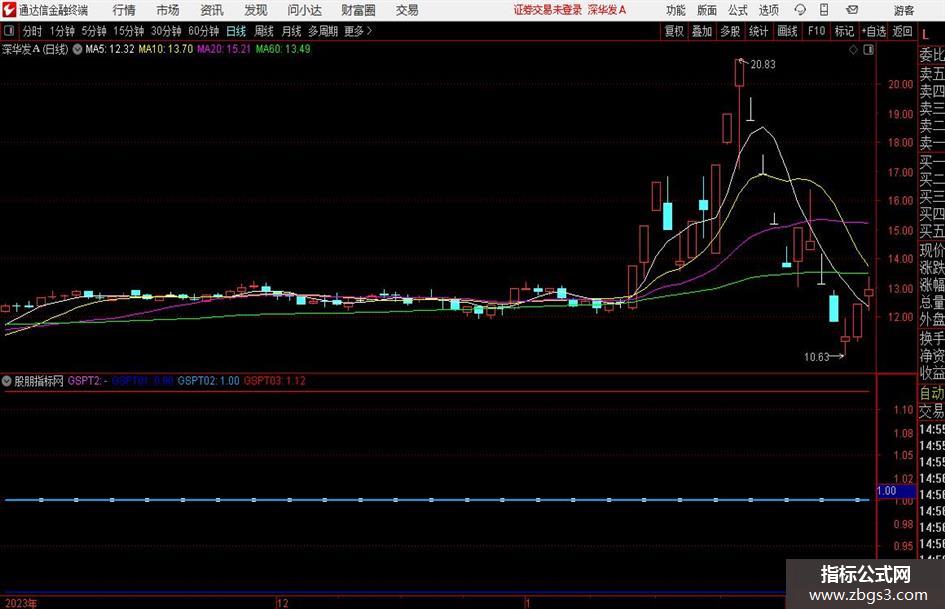This screenshot has height=609, width=945.
Task: Switch to 分时 intraday view
Action: tap(32, 31)
